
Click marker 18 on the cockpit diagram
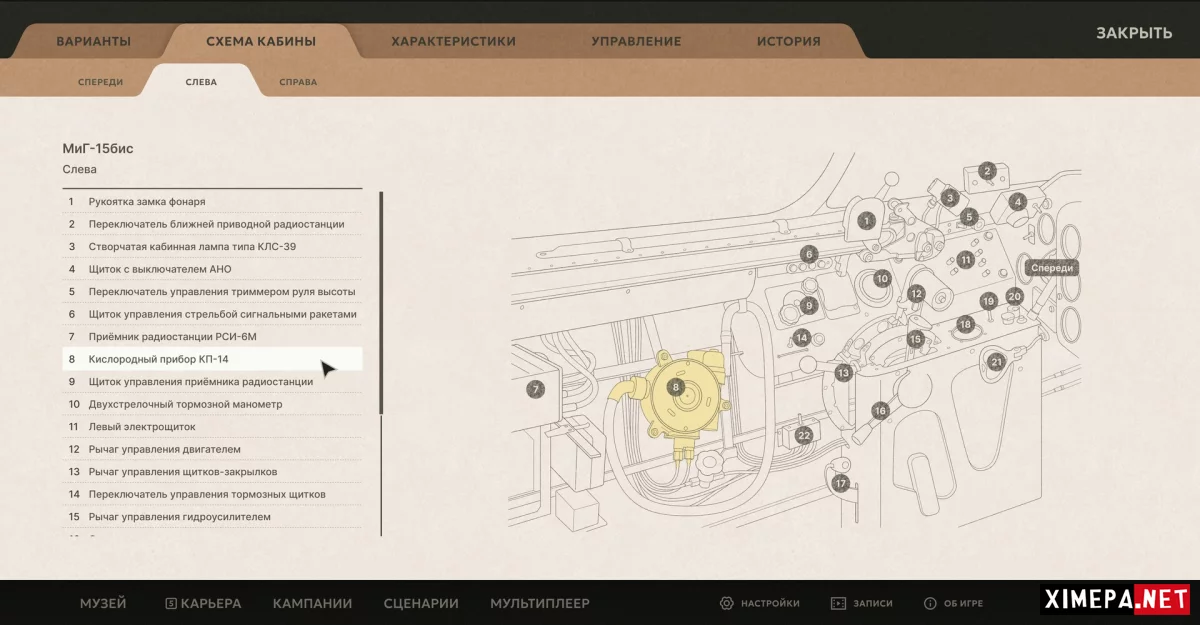[965, 325]
